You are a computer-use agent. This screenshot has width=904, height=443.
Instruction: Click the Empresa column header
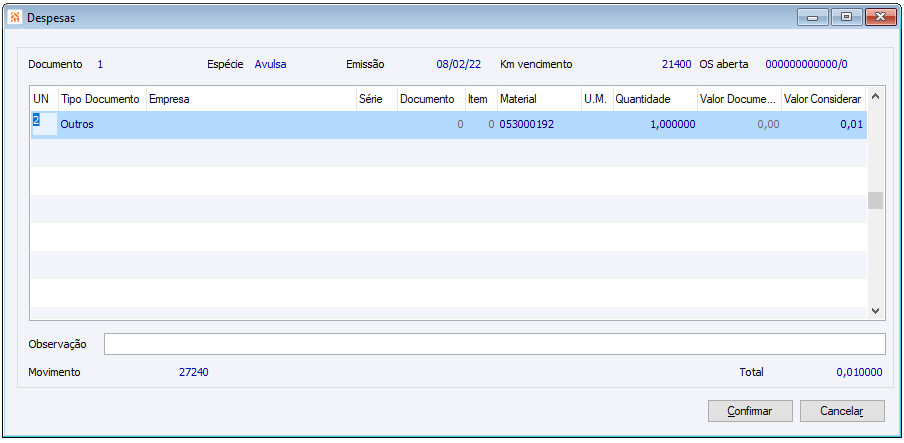[x=251, y=99]
